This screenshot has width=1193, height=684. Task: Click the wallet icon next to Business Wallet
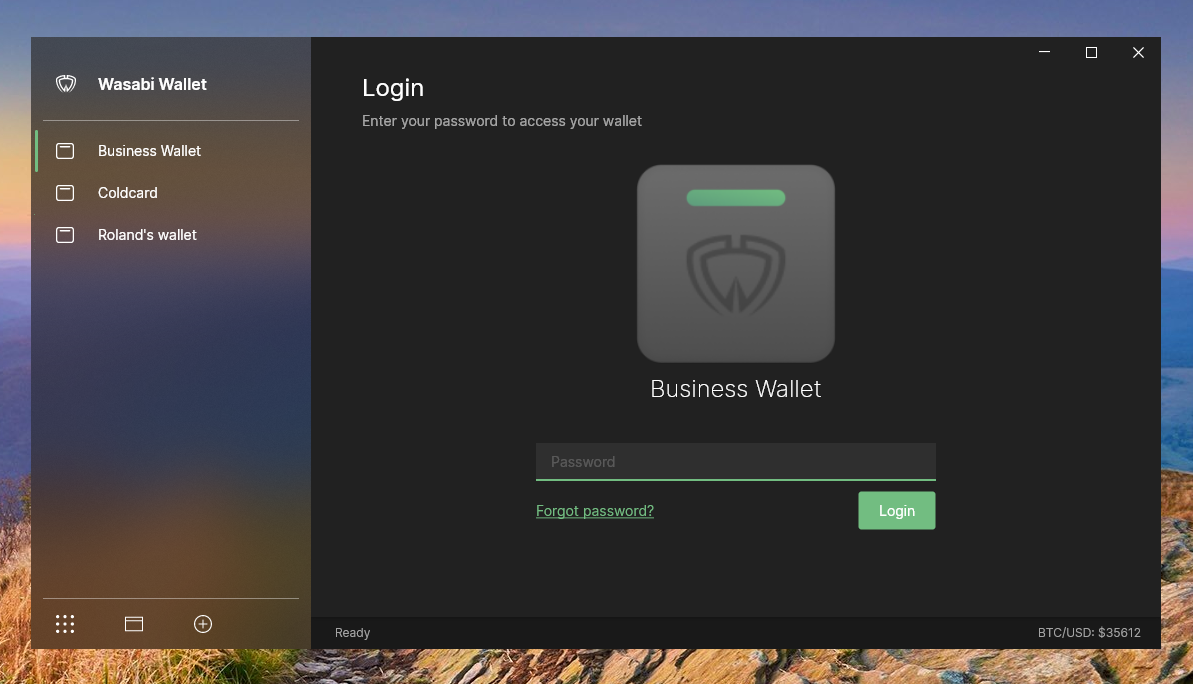[65, 151]
